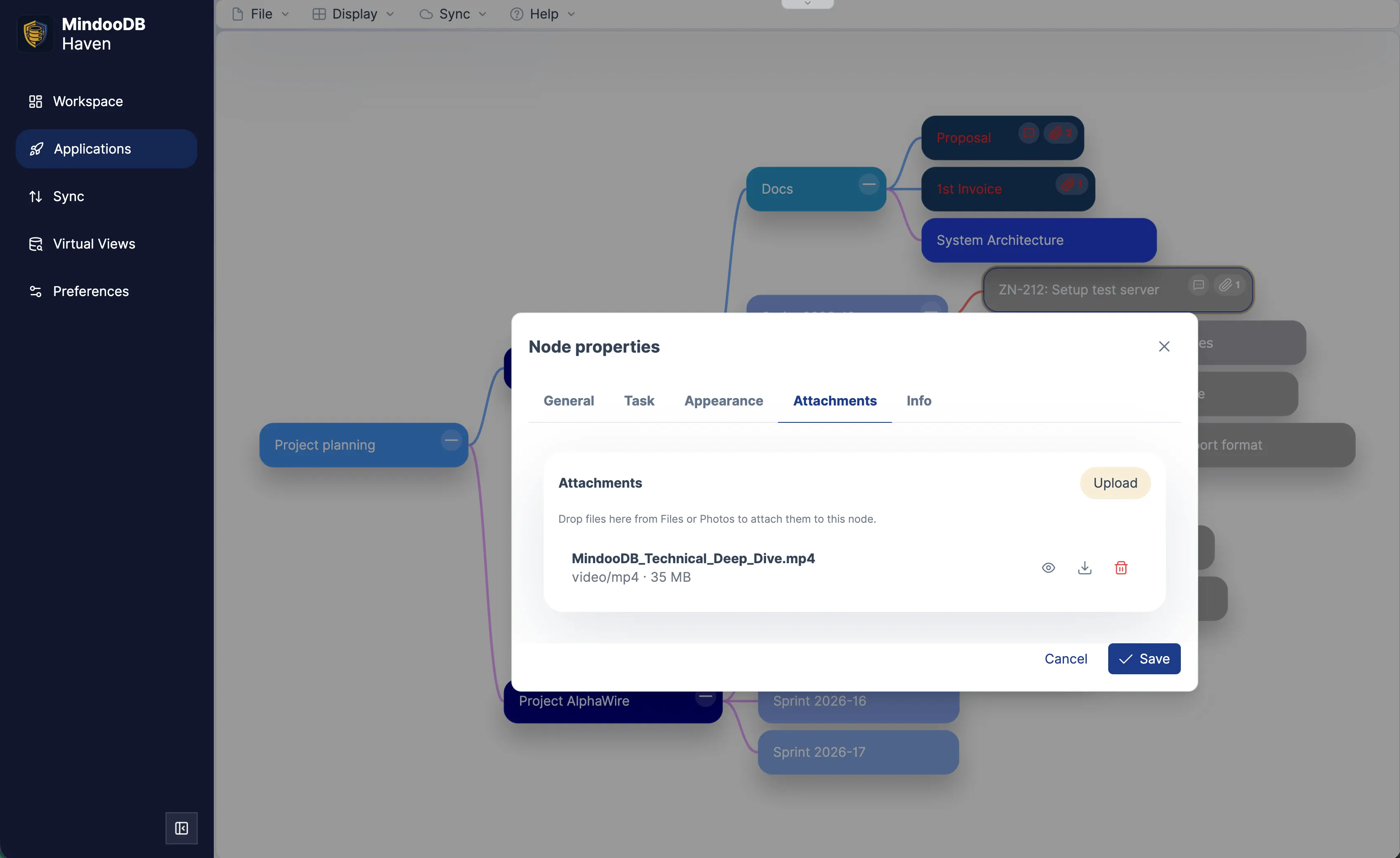Open the Help menu dropdown
1400x858 pixels.
point(543,14)
